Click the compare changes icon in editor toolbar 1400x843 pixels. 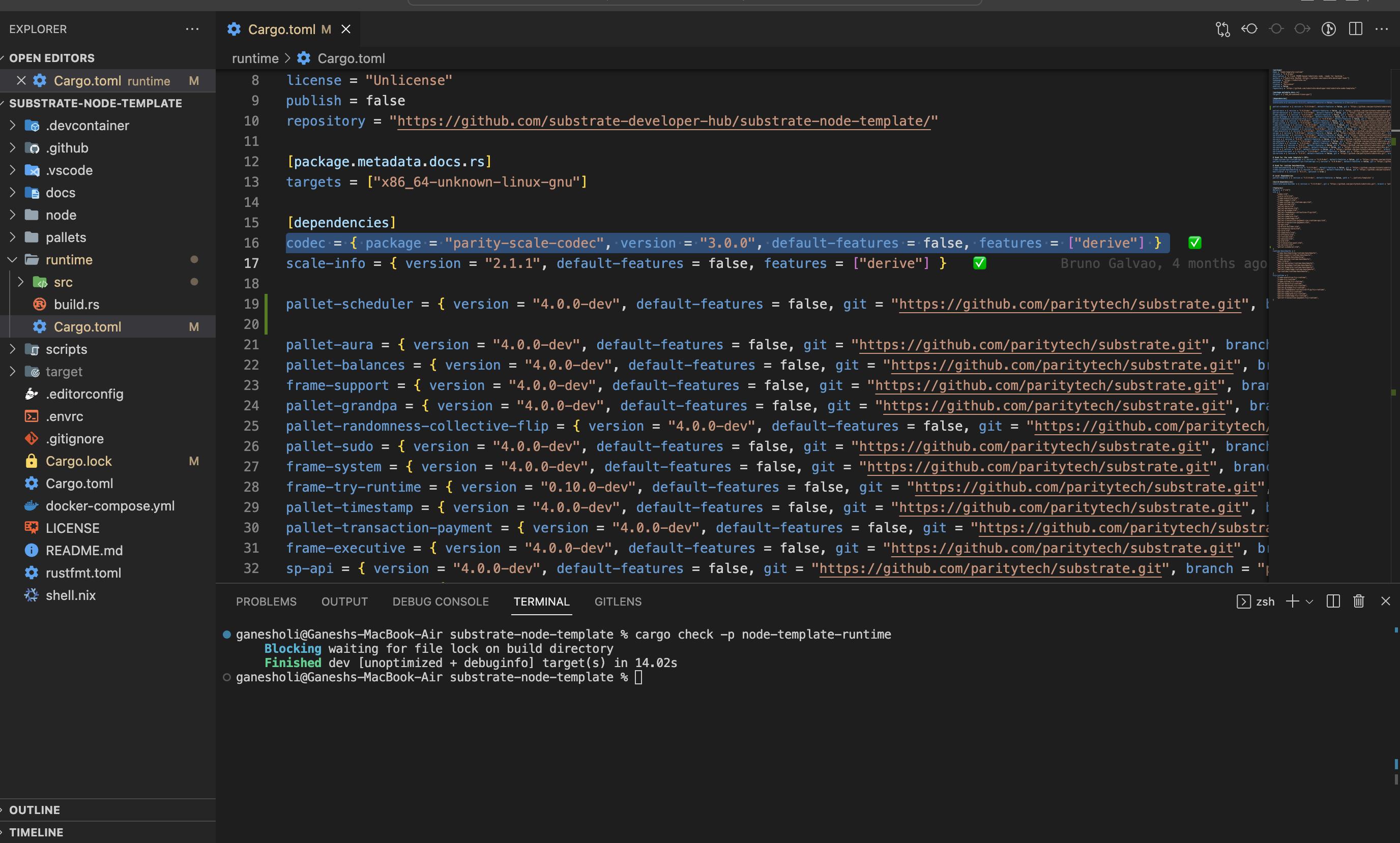pyautogui.click(x=1222, y=29)
